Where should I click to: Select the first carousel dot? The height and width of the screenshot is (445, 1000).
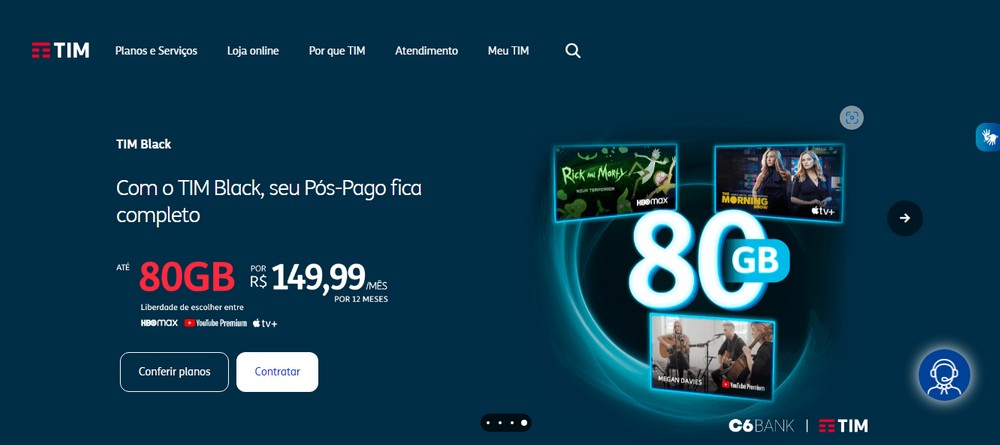pyautogui.click(x=488, y=423)
